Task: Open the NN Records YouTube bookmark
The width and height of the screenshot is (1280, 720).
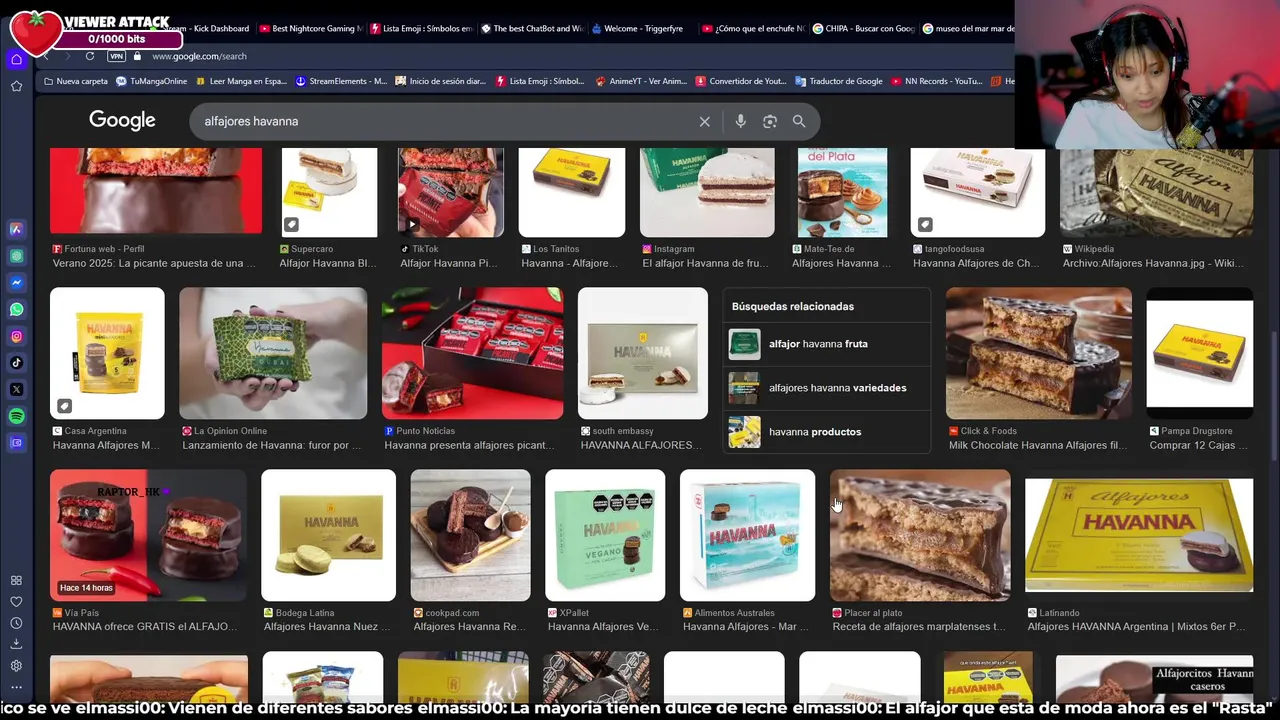Action: pyautogui.click(x=936, y=81)
